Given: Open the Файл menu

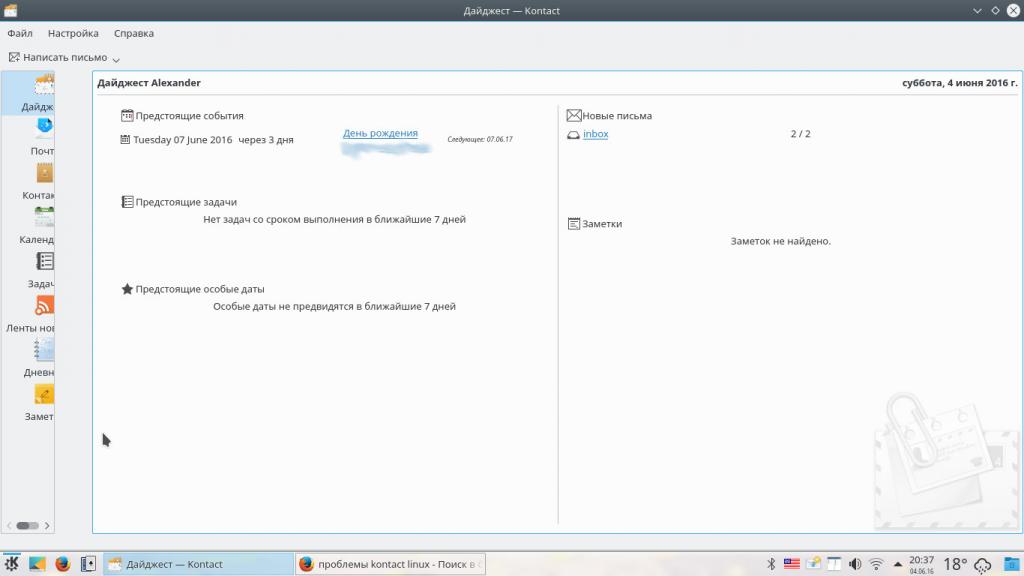Looking at the screenshot, I should [20, 33].
